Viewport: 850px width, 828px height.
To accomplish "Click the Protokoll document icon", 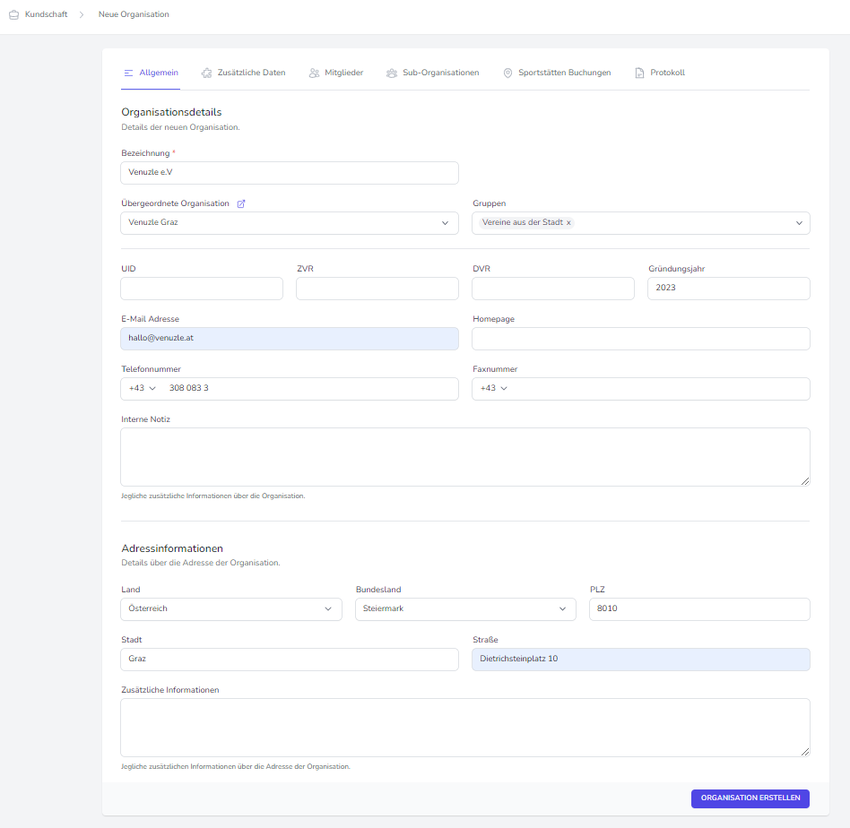I will pos(640,73).
